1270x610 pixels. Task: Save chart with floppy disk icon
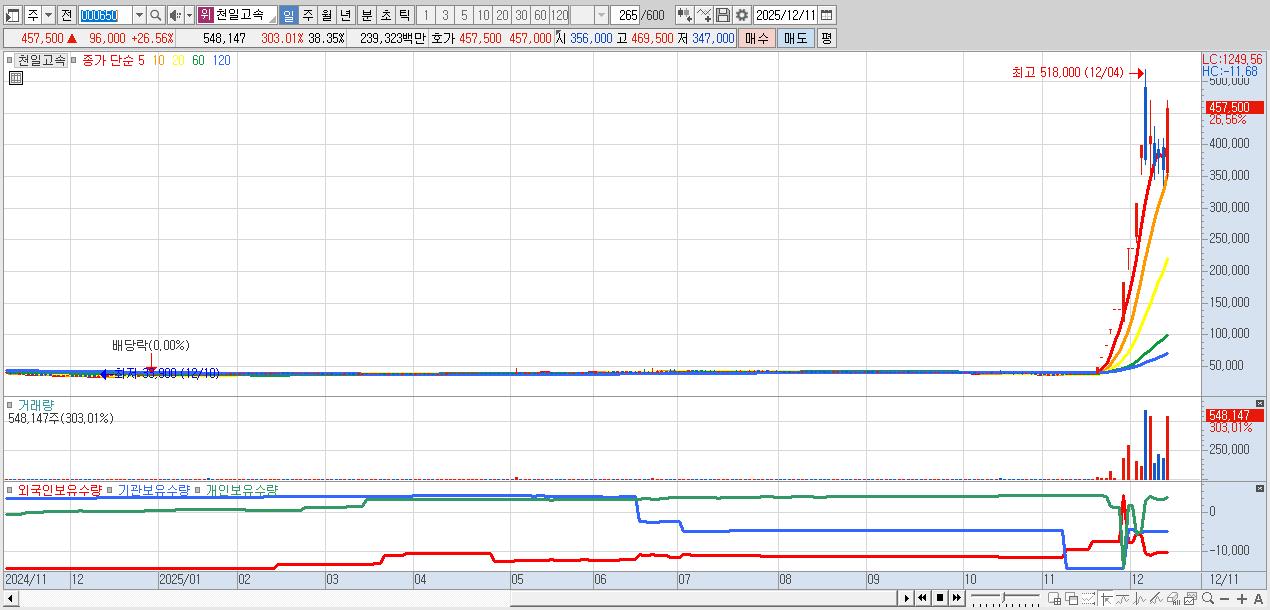722,15
